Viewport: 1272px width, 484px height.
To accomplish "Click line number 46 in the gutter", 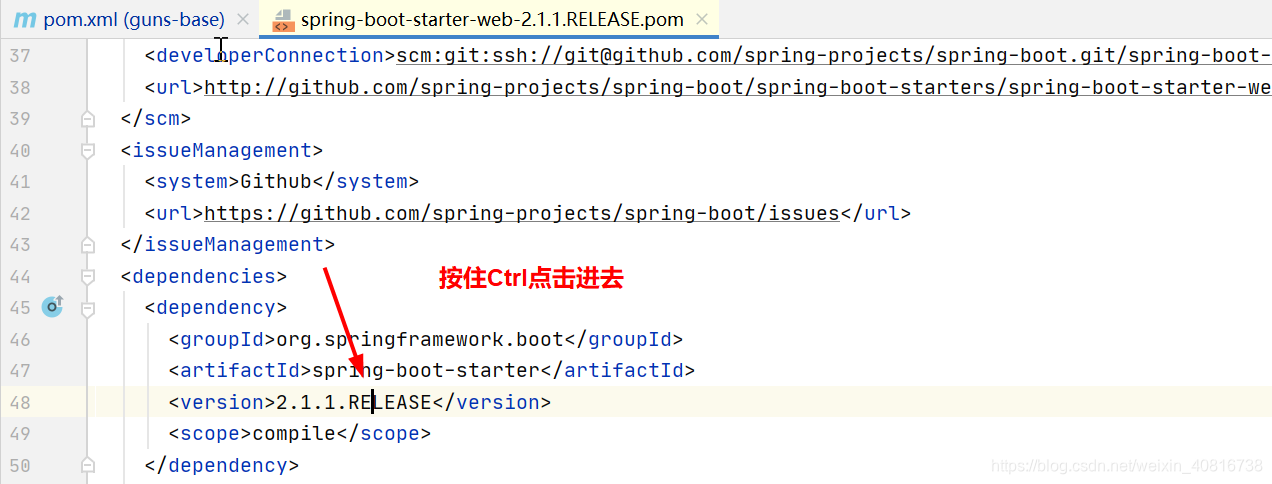I will tap(19, 339).
